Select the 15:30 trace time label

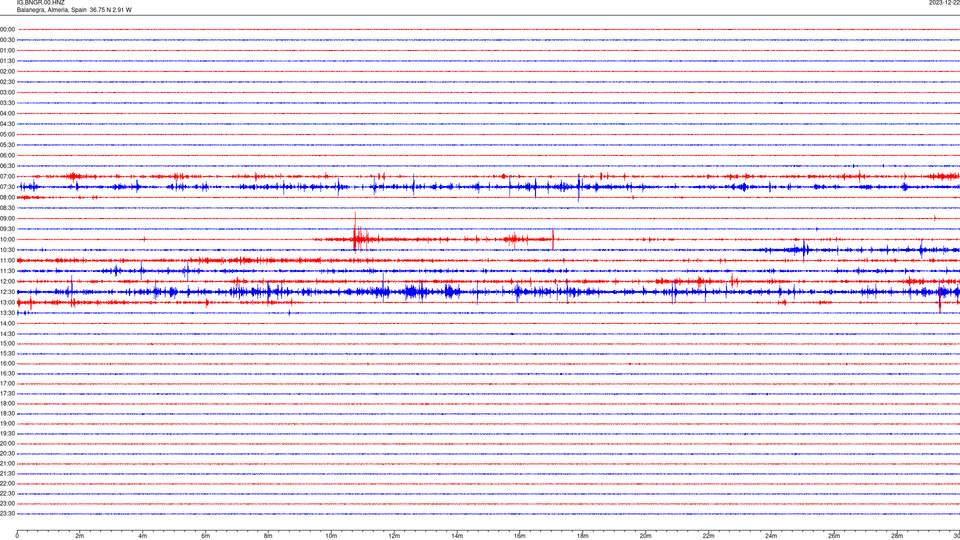(7, 353)
